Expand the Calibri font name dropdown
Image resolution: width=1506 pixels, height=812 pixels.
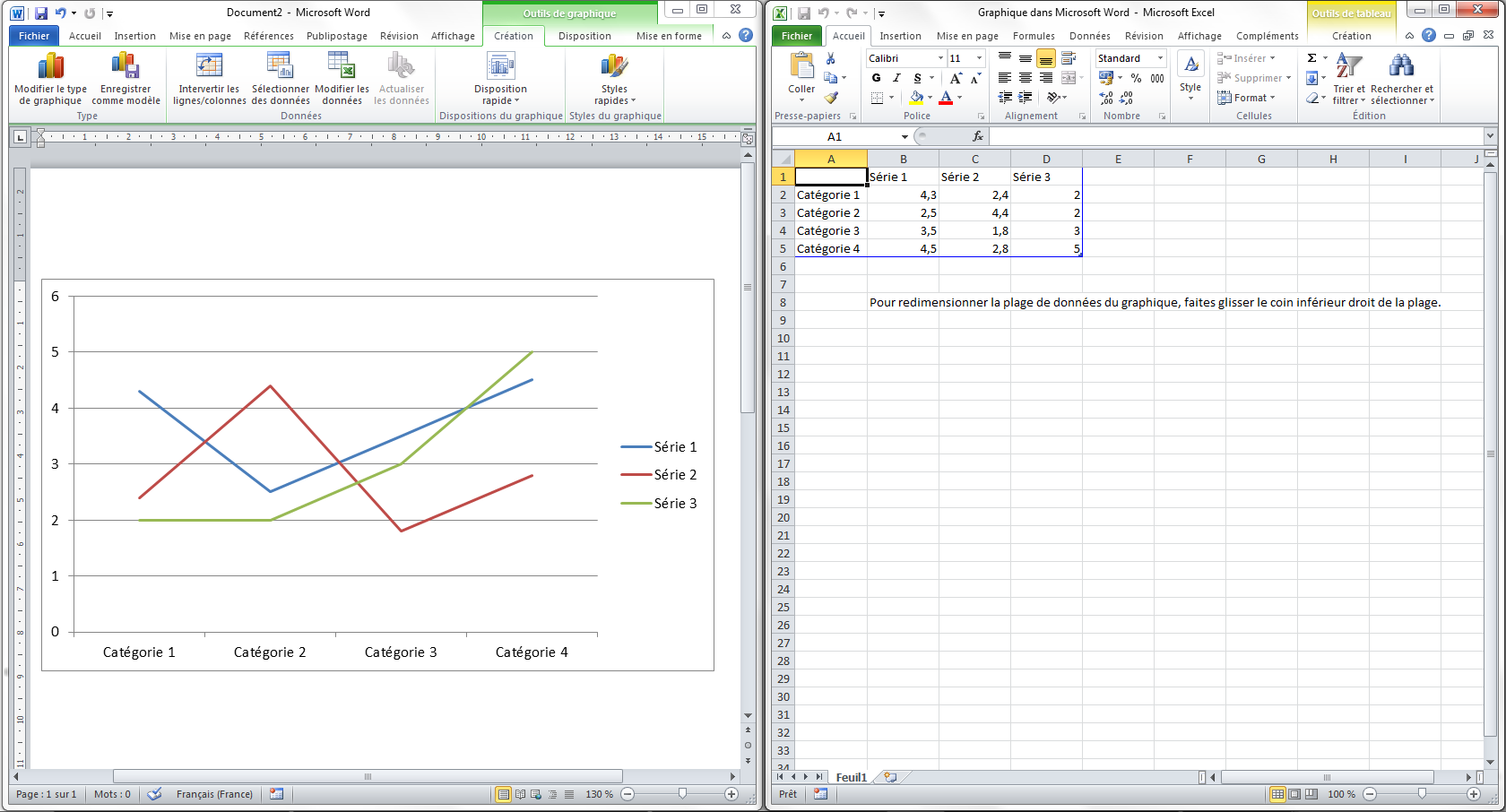(940, 58)
